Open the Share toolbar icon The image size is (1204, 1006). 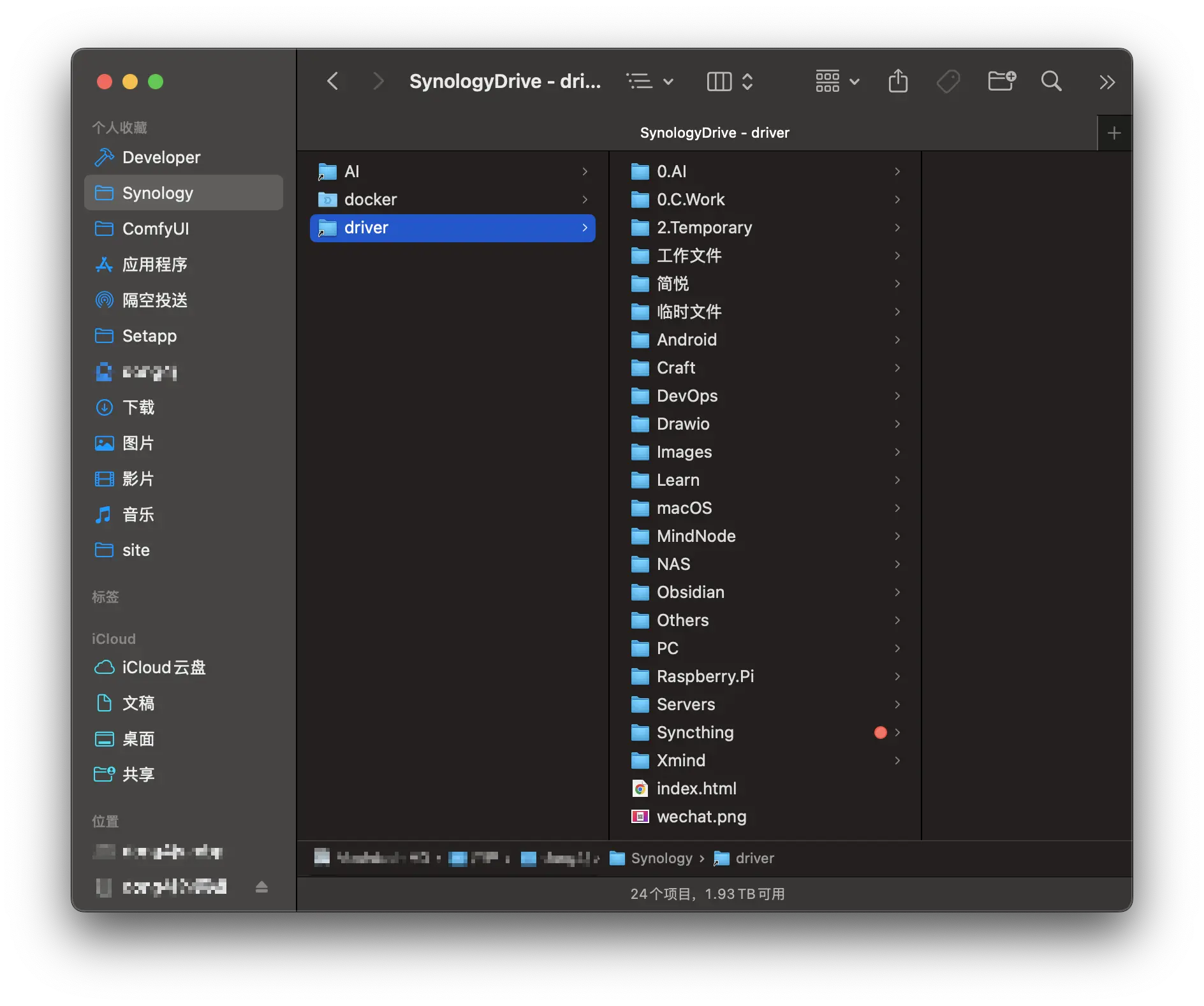point(898,82)
